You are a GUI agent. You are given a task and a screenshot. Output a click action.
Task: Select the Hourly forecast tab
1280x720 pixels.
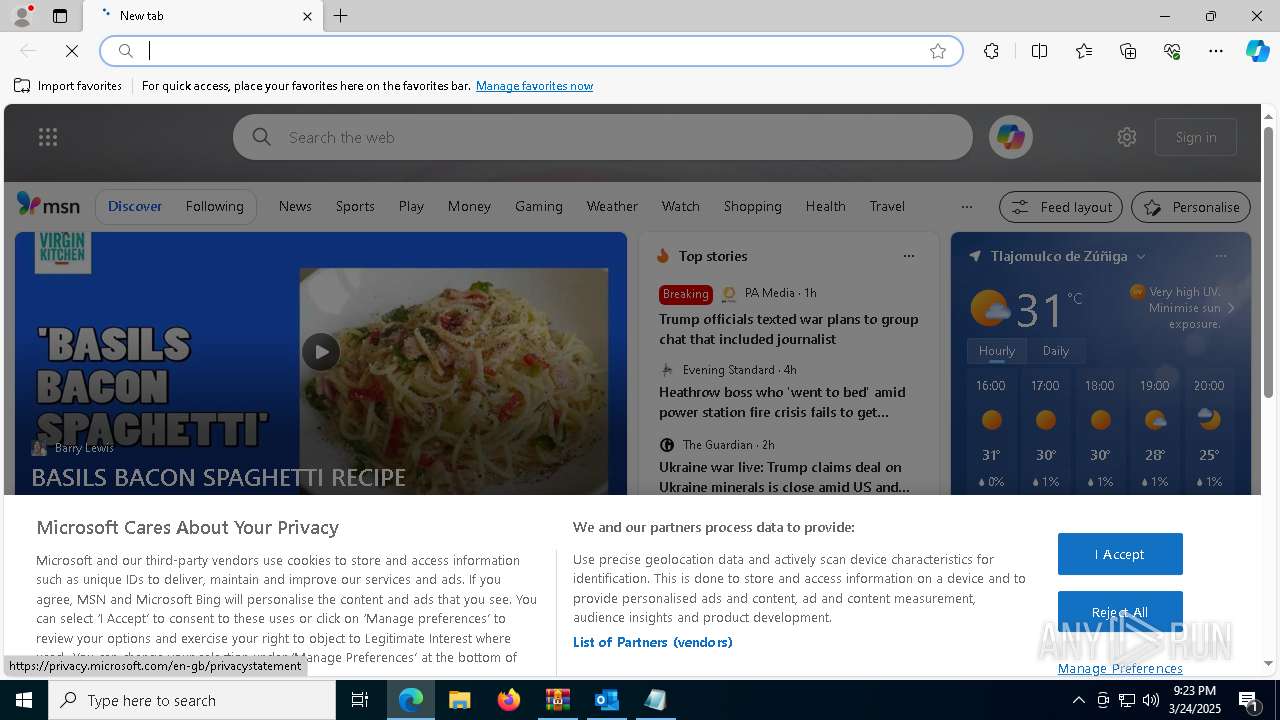tap(997, 351)
